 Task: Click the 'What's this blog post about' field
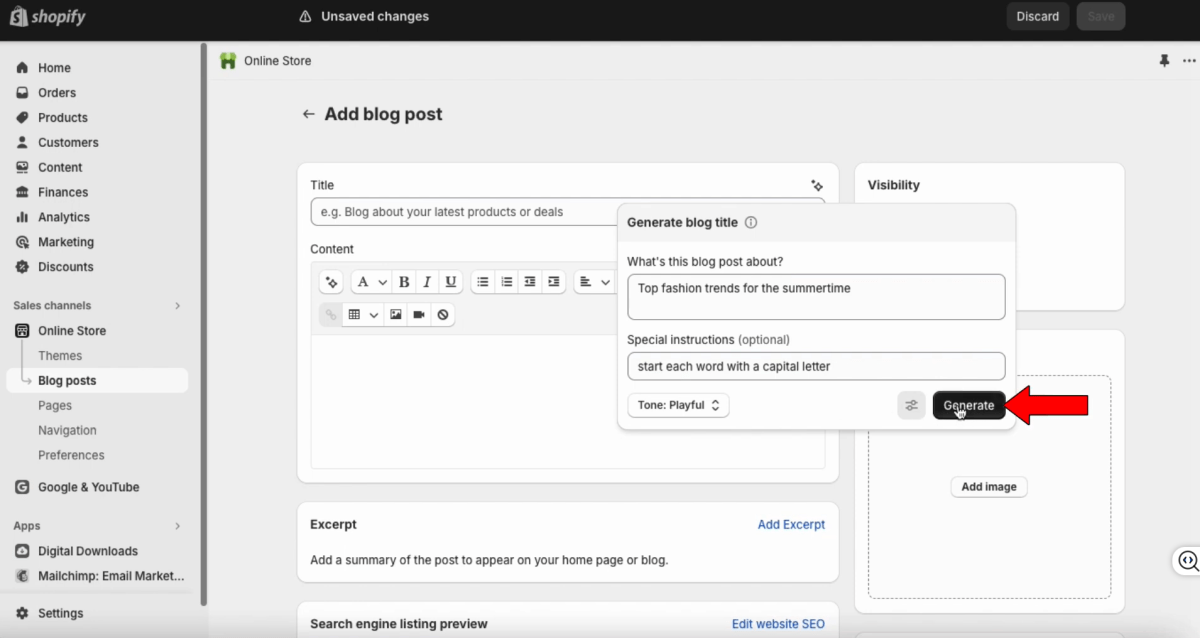click(x=816, y=297)
